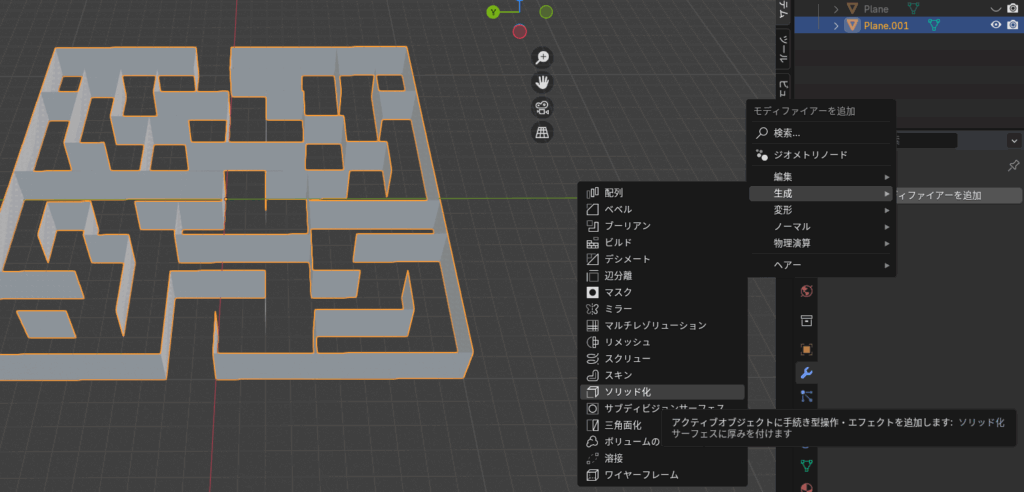Open the Object properties orange square tab
This screenshot has width=1024, height=492.
807,350
